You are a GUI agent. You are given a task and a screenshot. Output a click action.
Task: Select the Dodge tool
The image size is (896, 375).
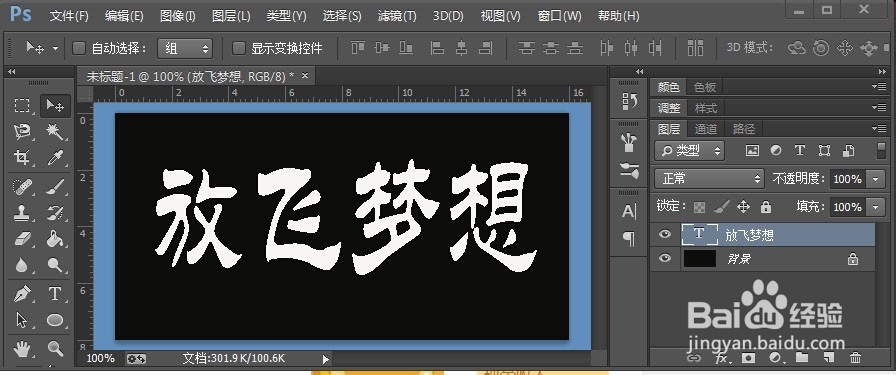pos(55,265)
